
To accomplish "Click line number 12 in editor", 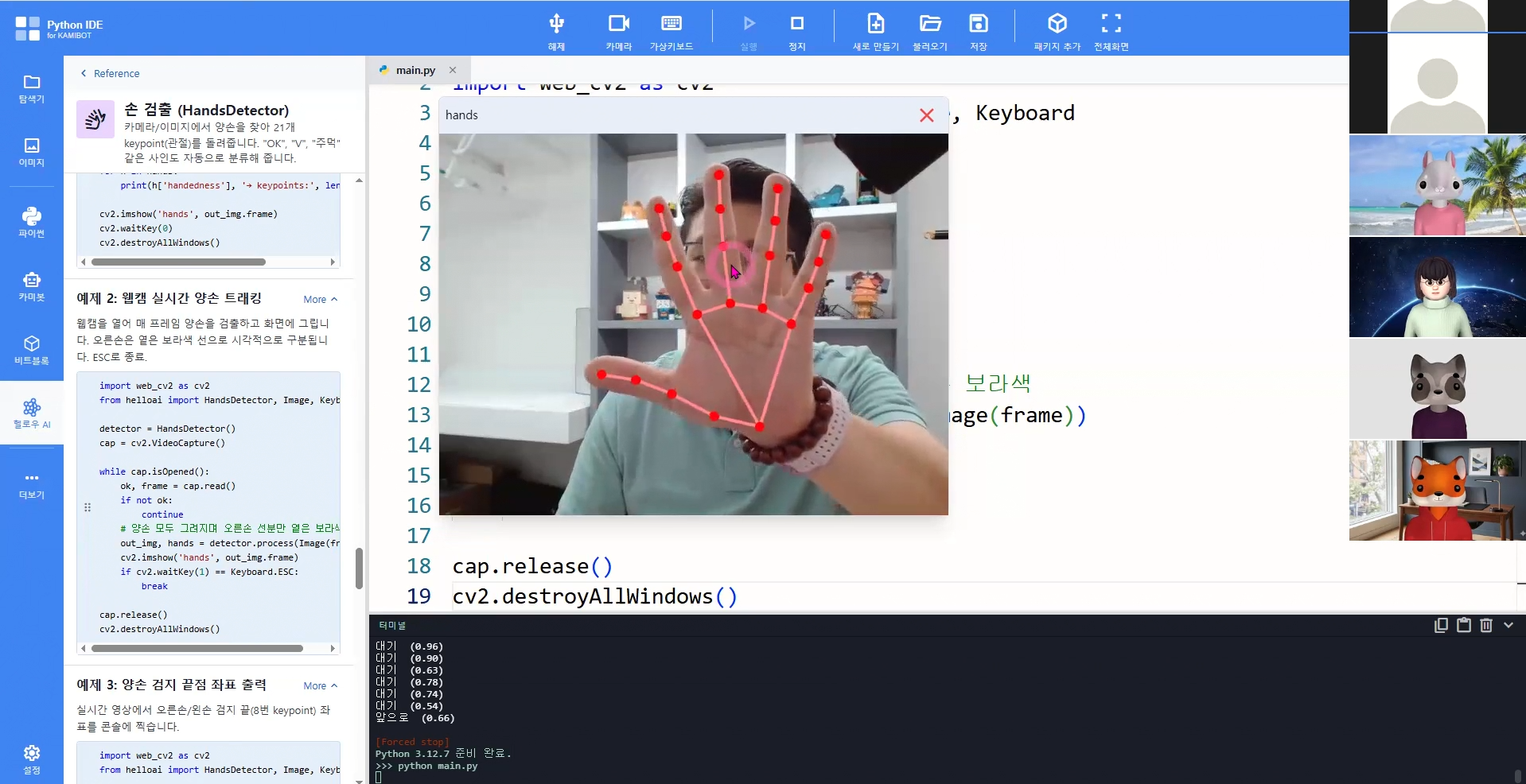I will click(x=418, y=385).
